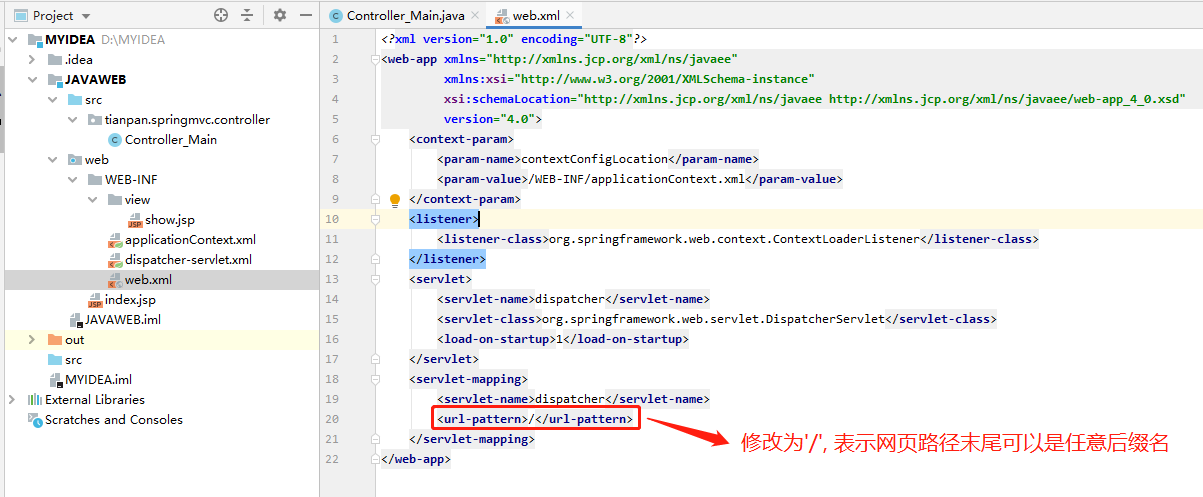The width and height of the screenshot is (1203, 497).
Task: Expand the .idea folder
Action: [33, 59]
